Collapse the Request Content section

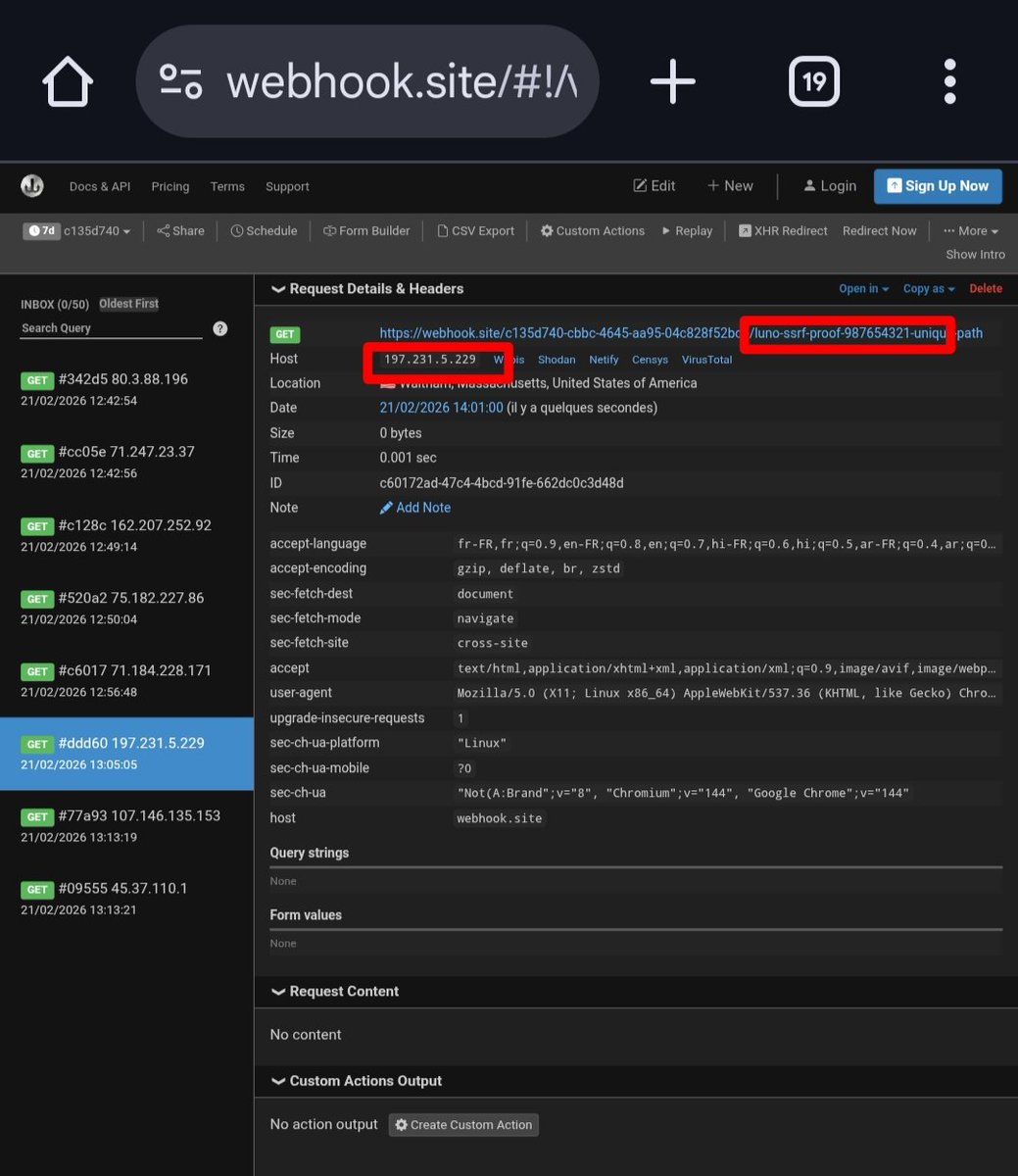pos(334,992)
